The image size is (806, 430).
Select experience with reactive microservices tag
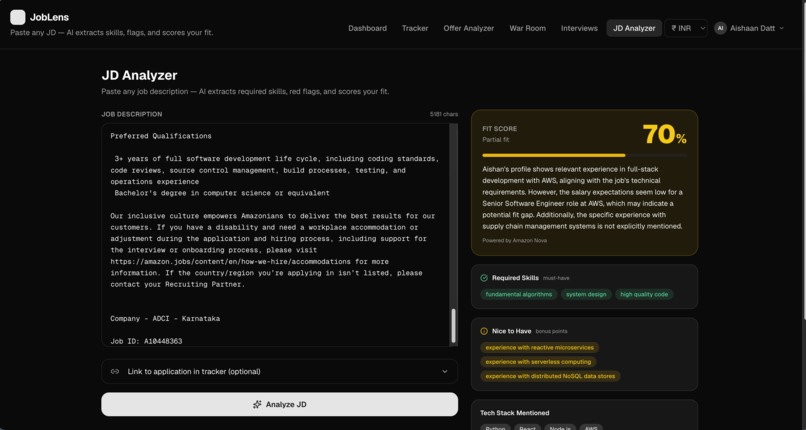[x=540, y=348]
